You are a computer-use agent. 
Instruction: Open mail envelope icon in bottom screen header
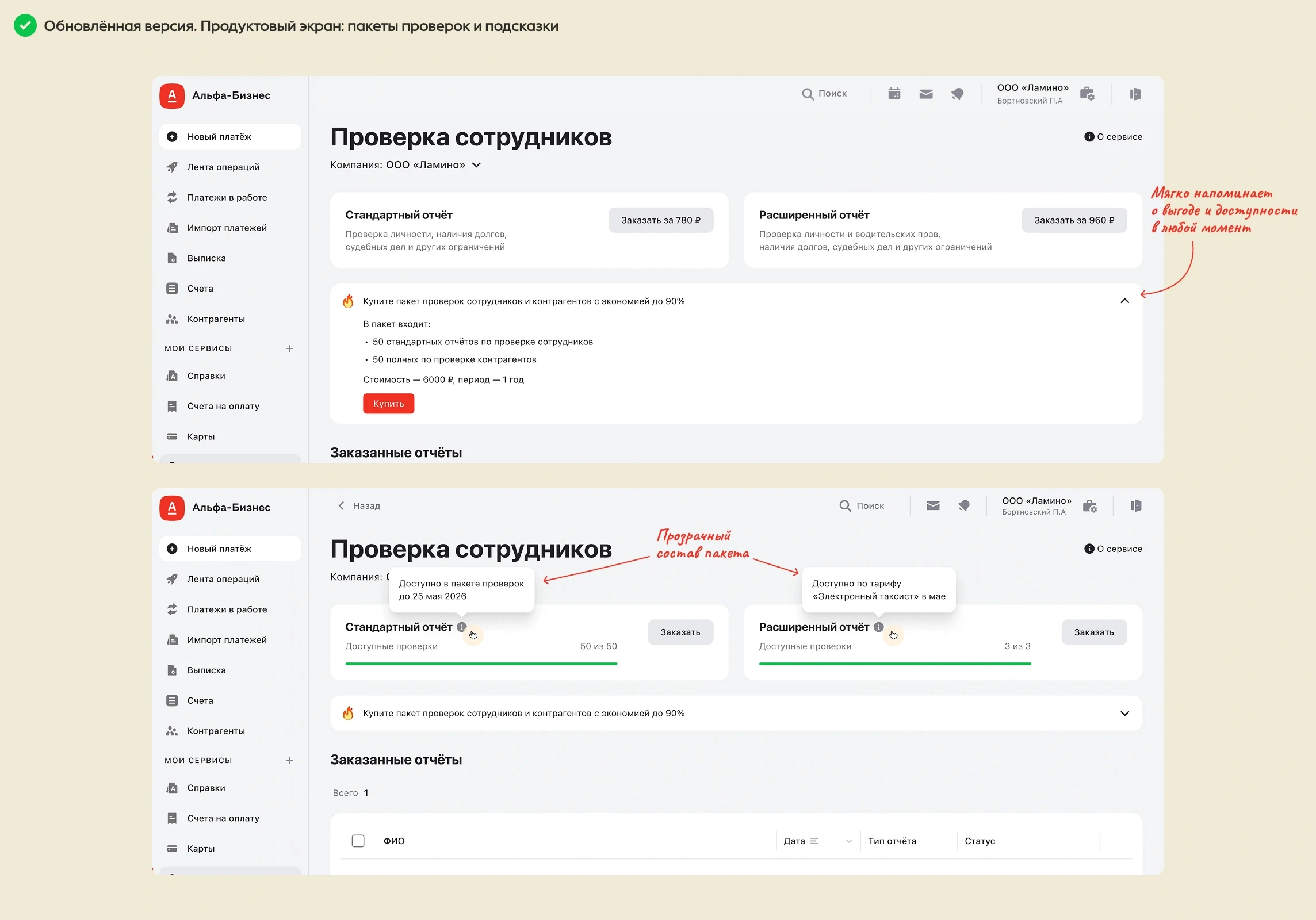pyautogui.click(x=933, y=505)
